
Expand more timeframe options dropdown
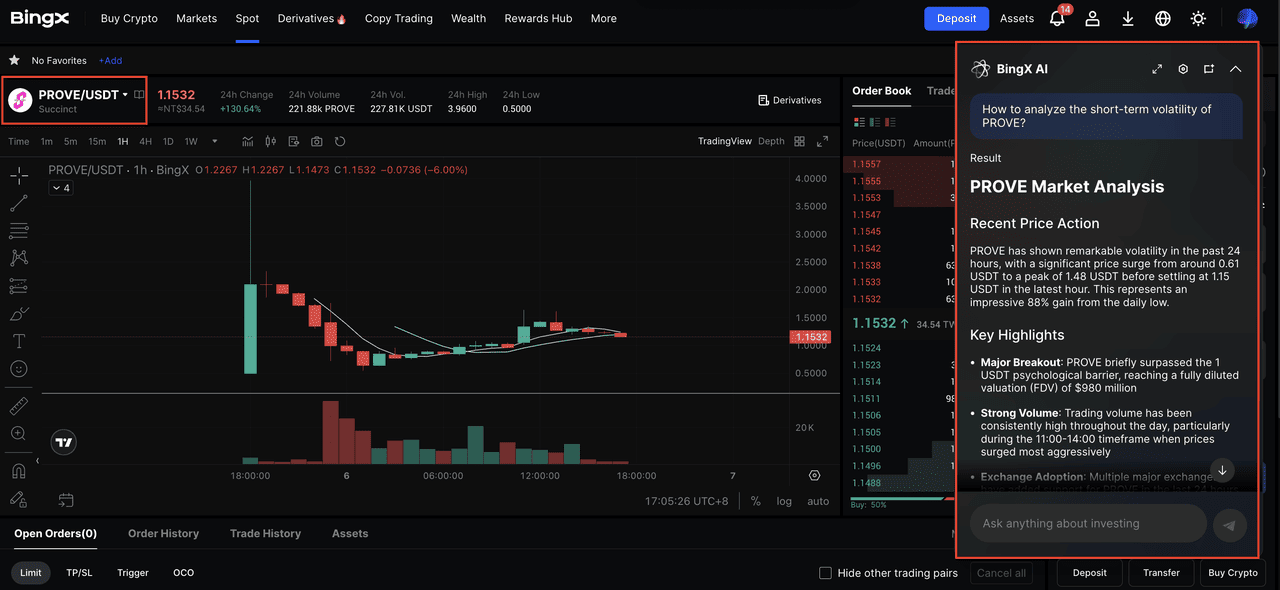click(215, 141)
